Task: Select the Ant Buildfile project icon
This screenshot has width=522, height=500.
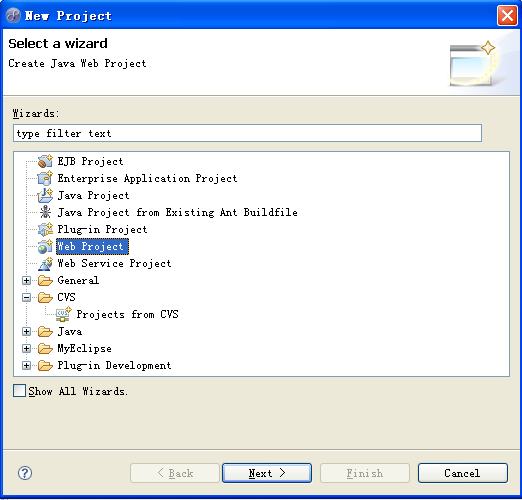Action: tap(45, 212)
